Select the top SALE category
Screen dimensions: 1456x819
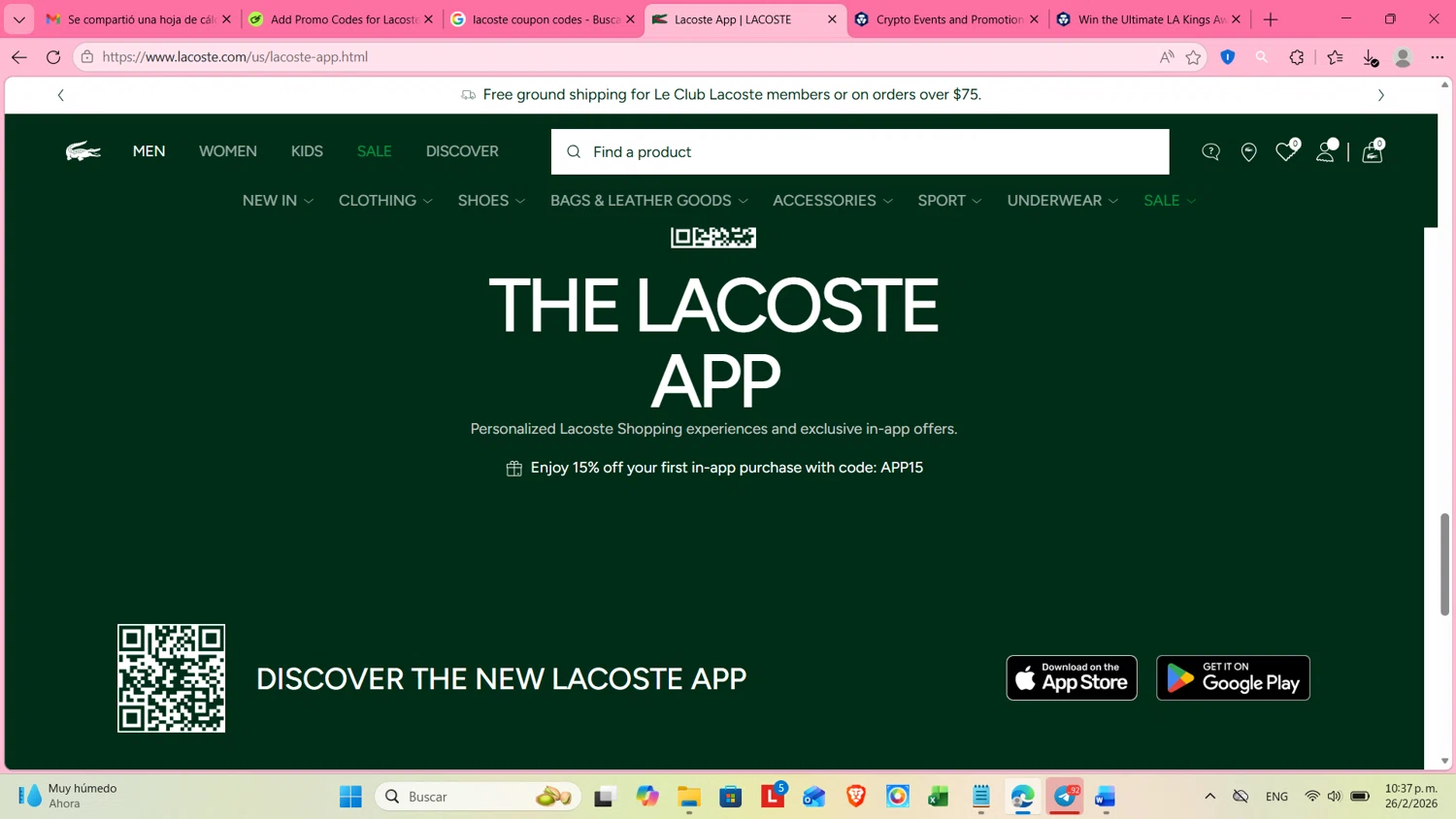(x=375, y=151)
